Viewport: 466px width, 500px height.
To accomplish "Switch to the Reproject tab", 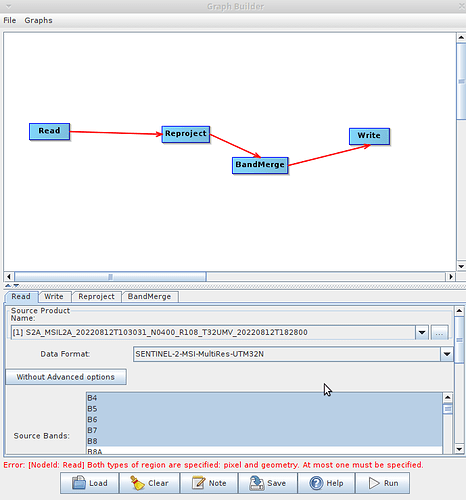I will (x=96, y=296).
